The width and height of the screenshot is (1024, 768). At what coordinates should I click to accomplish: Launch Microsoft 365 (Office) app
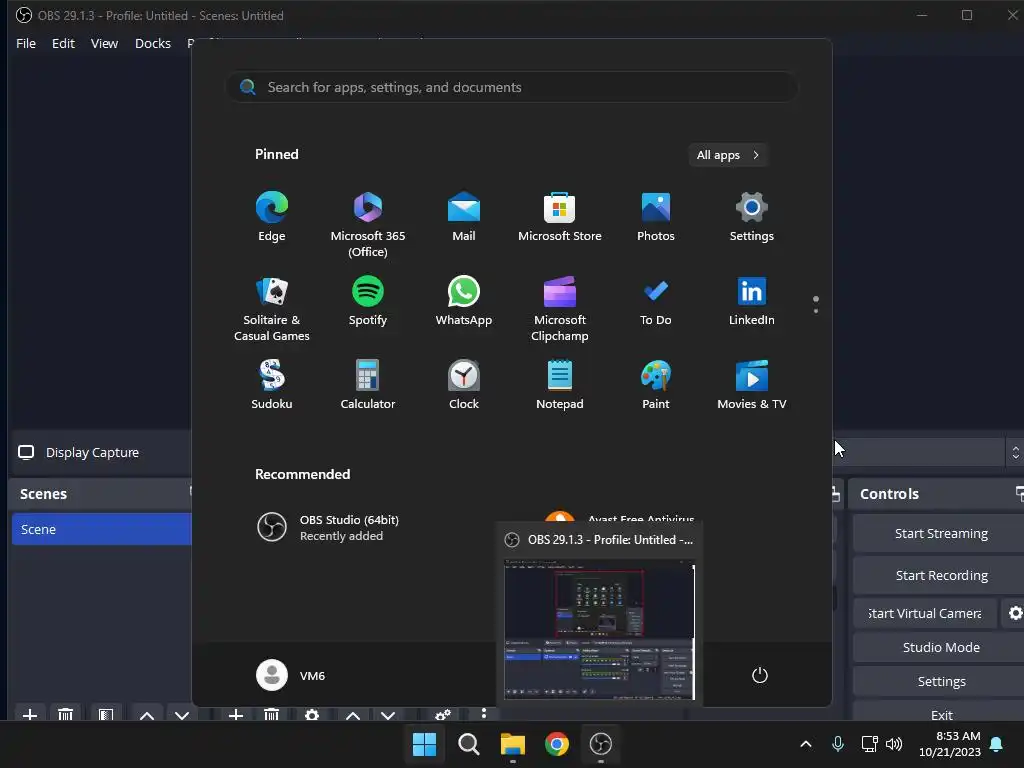368,225
